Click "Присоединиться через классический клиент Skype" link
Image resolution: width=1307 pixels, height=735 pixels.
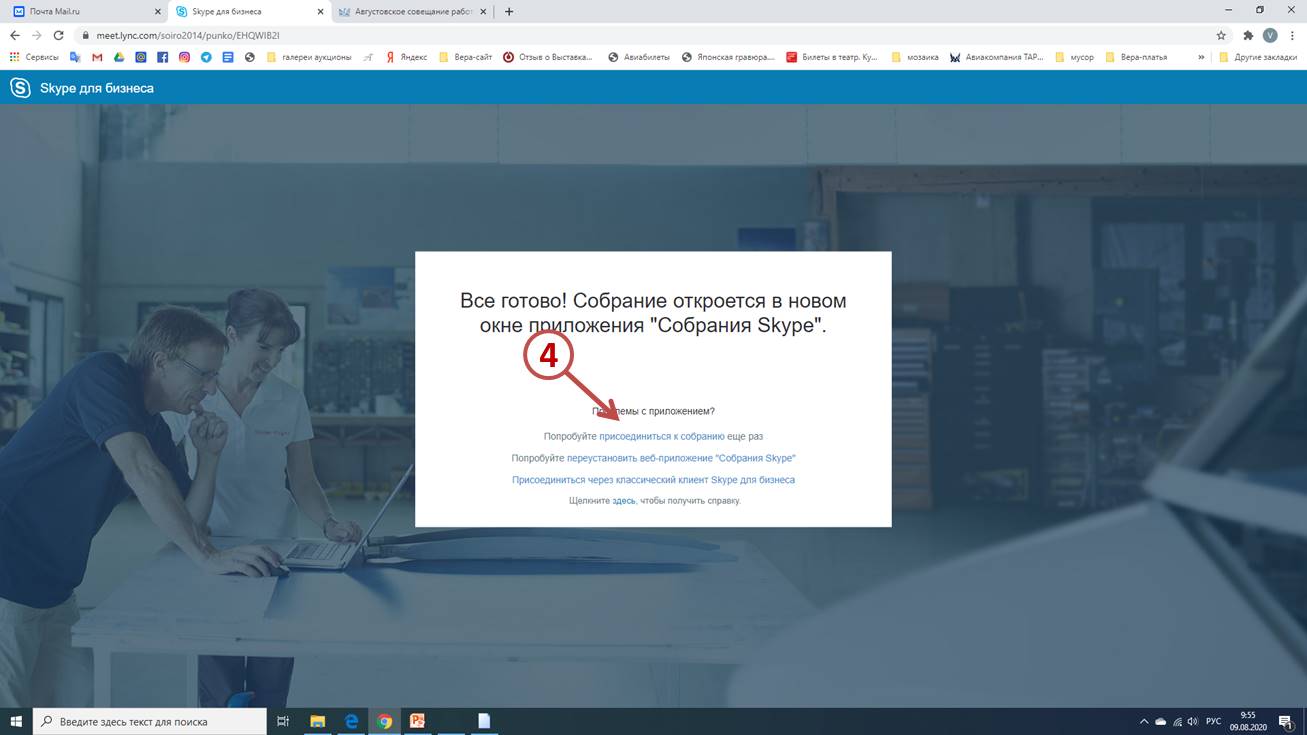653,480
